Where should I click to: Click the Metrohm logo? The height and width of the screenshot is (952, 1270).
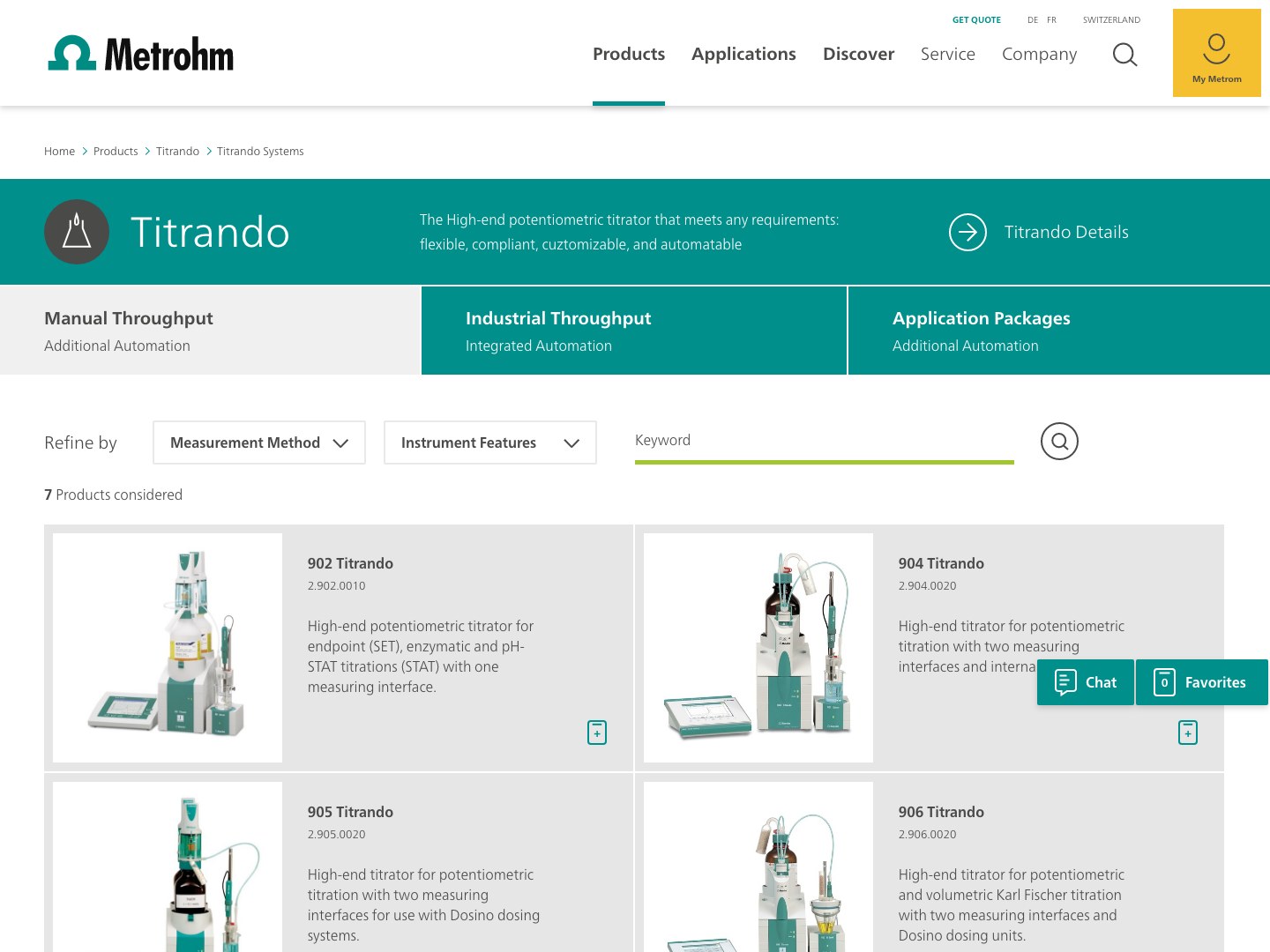tap(141, 54)
